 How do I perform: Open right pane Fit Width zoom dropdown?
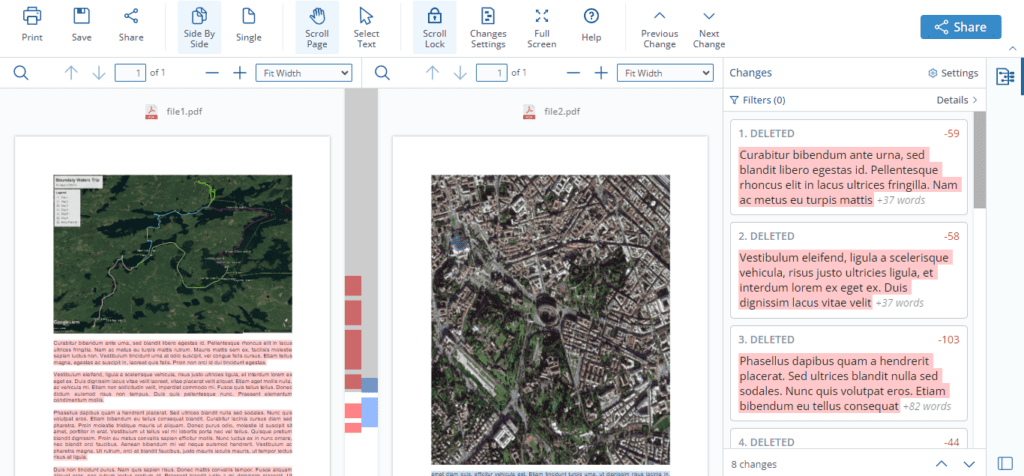click(664, 73)
